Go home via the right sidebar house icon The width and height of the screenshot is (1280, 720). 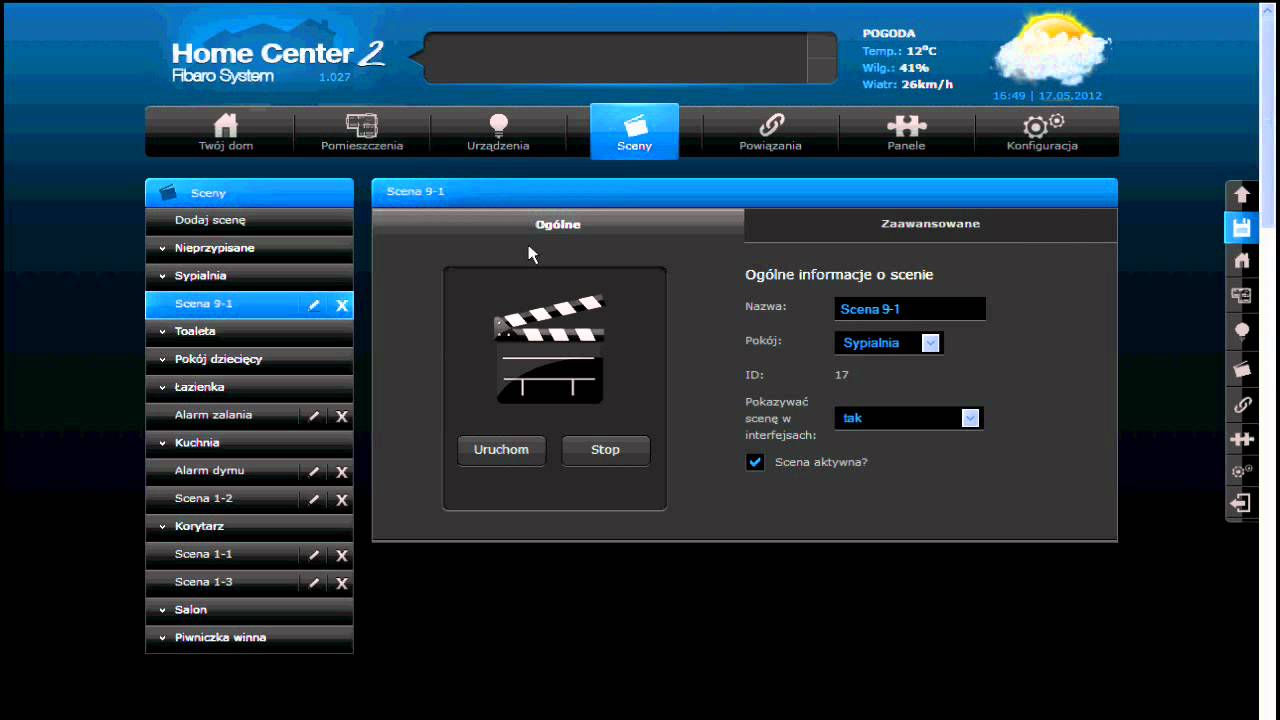[1242, 261]
